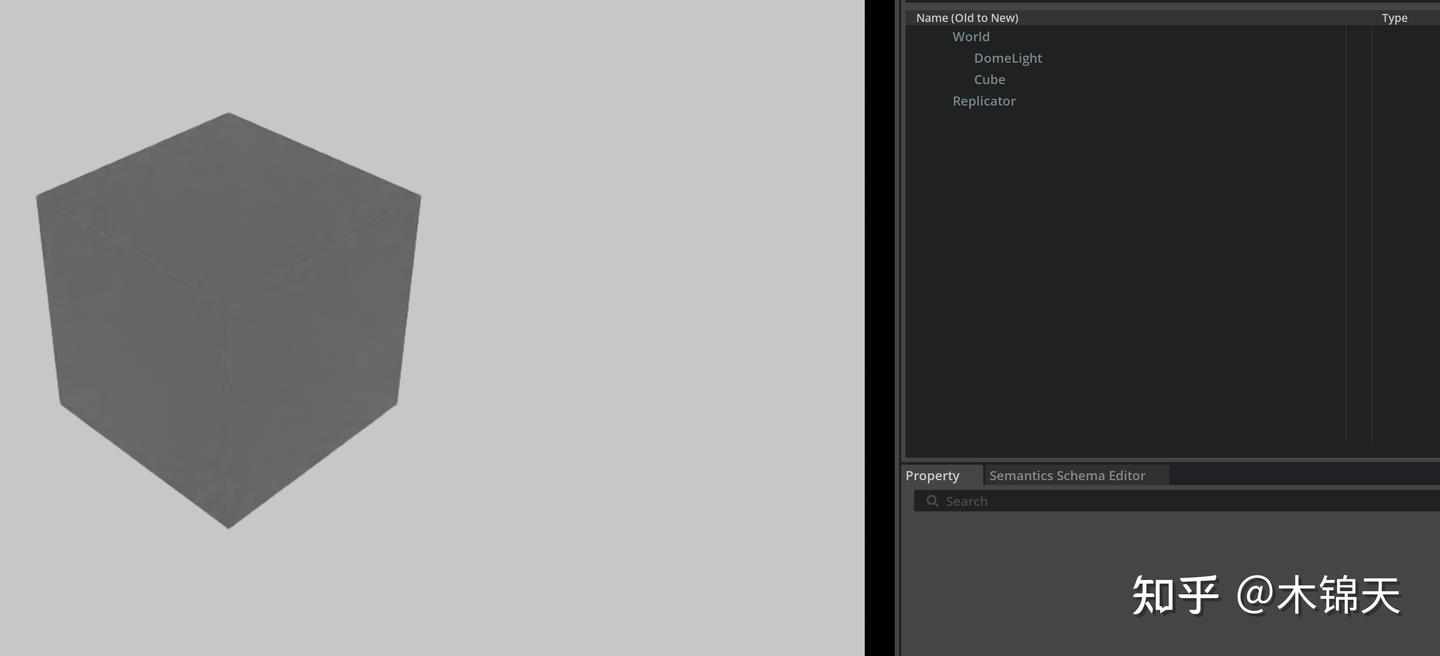Screen dimensions: 1440x656
Task: Click the search magnifier icon
Action: tap(932, 501)
